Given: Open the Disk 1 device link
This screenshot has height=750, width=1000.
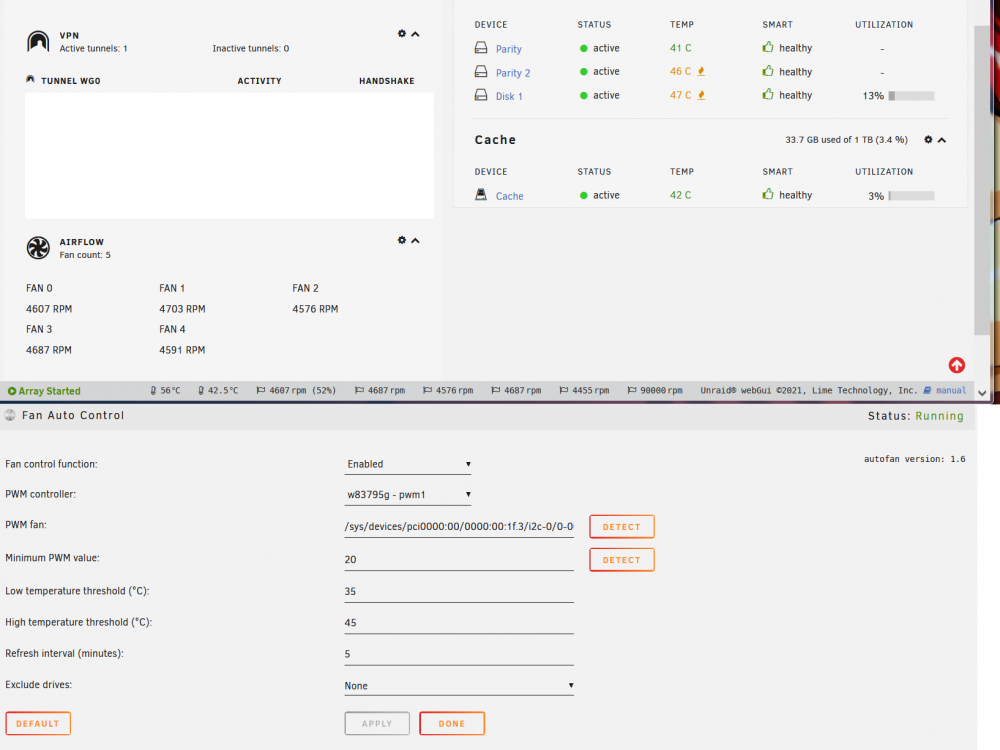Looking at the screenshot, I should coord(509,96).
